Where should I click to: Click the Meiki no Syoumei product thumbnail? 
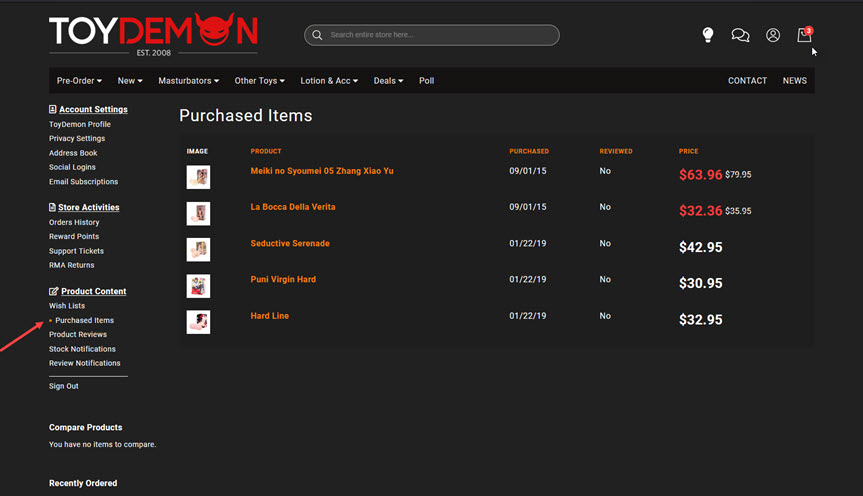click(x=198, y=177)
